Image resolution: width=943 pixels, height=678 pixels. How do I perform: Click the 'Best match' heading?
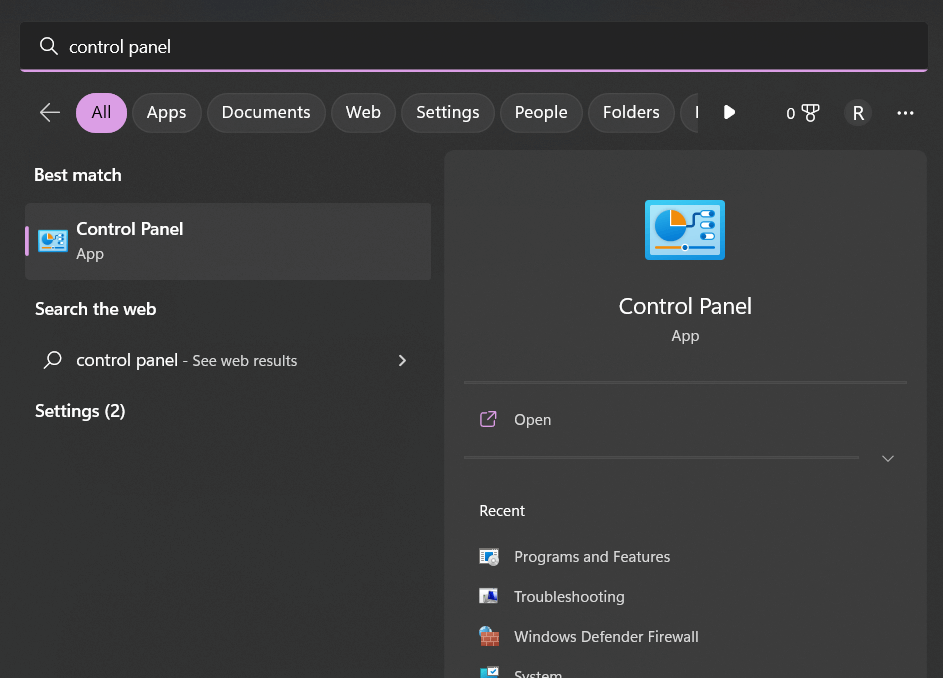coord(78,175)
